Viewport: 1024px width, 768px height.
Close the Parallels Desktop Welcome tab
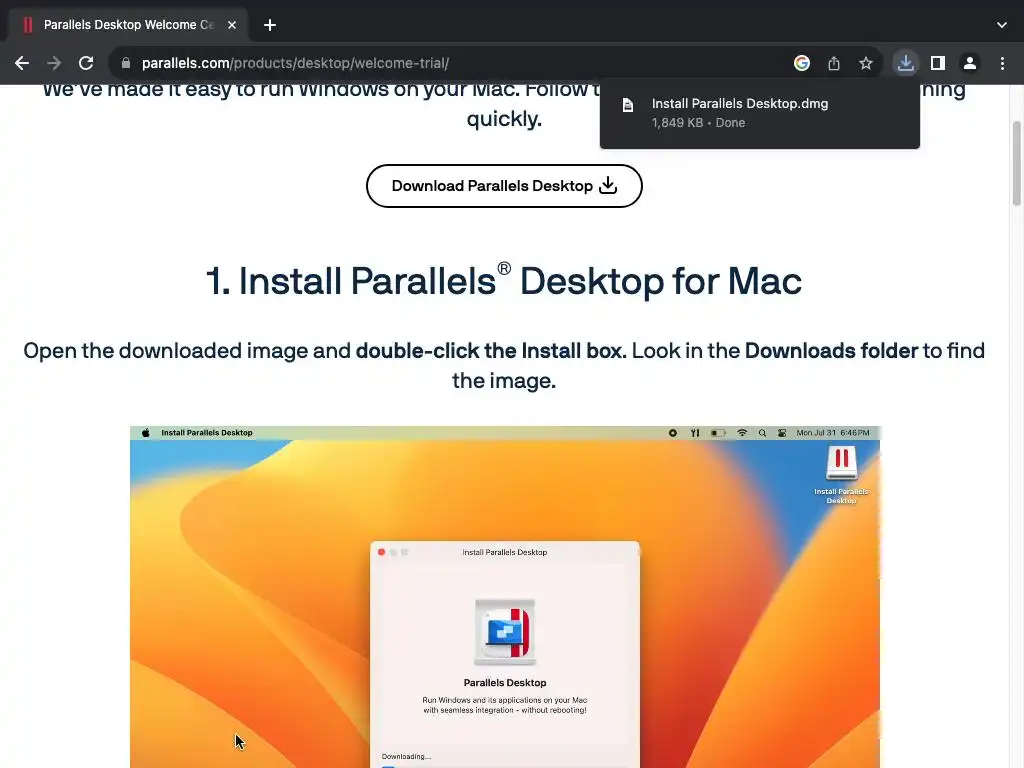pyautogui.click(x=232, y=25)
